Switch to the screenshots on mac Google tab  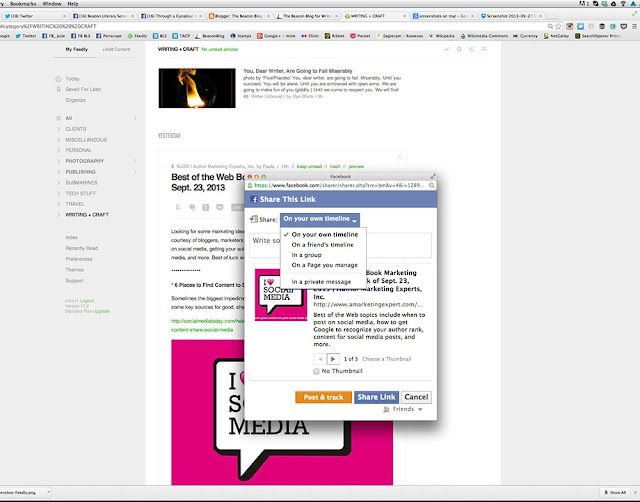[x=443, y=16]
